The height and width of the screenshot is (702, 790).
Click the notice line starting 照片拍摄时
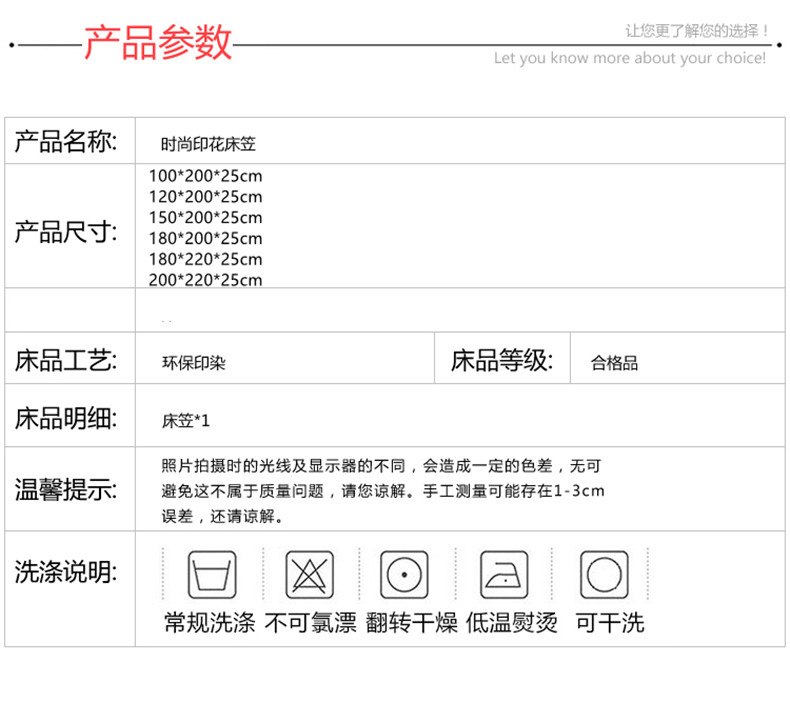click(381, 466)
